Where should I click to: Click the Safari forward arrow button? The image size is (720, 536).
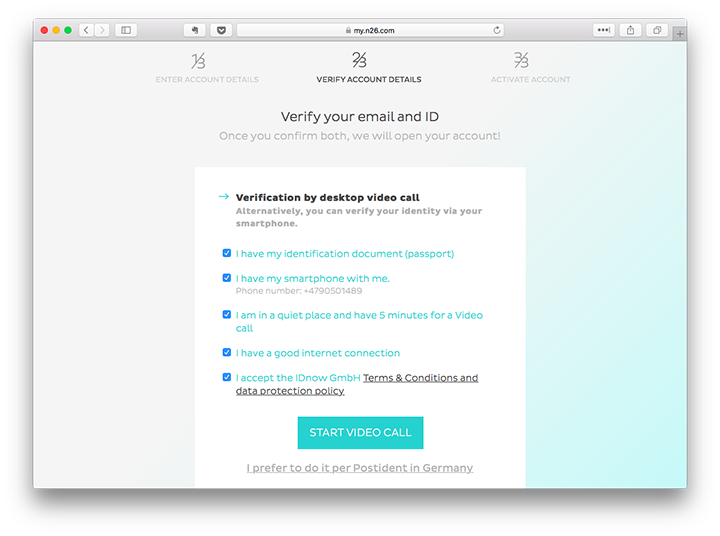pos(102,30)
